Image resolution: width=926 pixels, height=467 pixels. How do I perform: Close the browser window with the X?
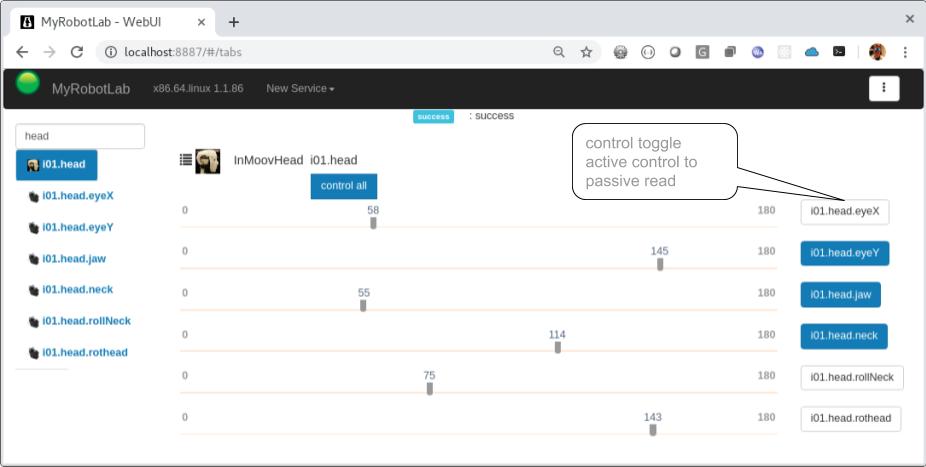[909, 19]
